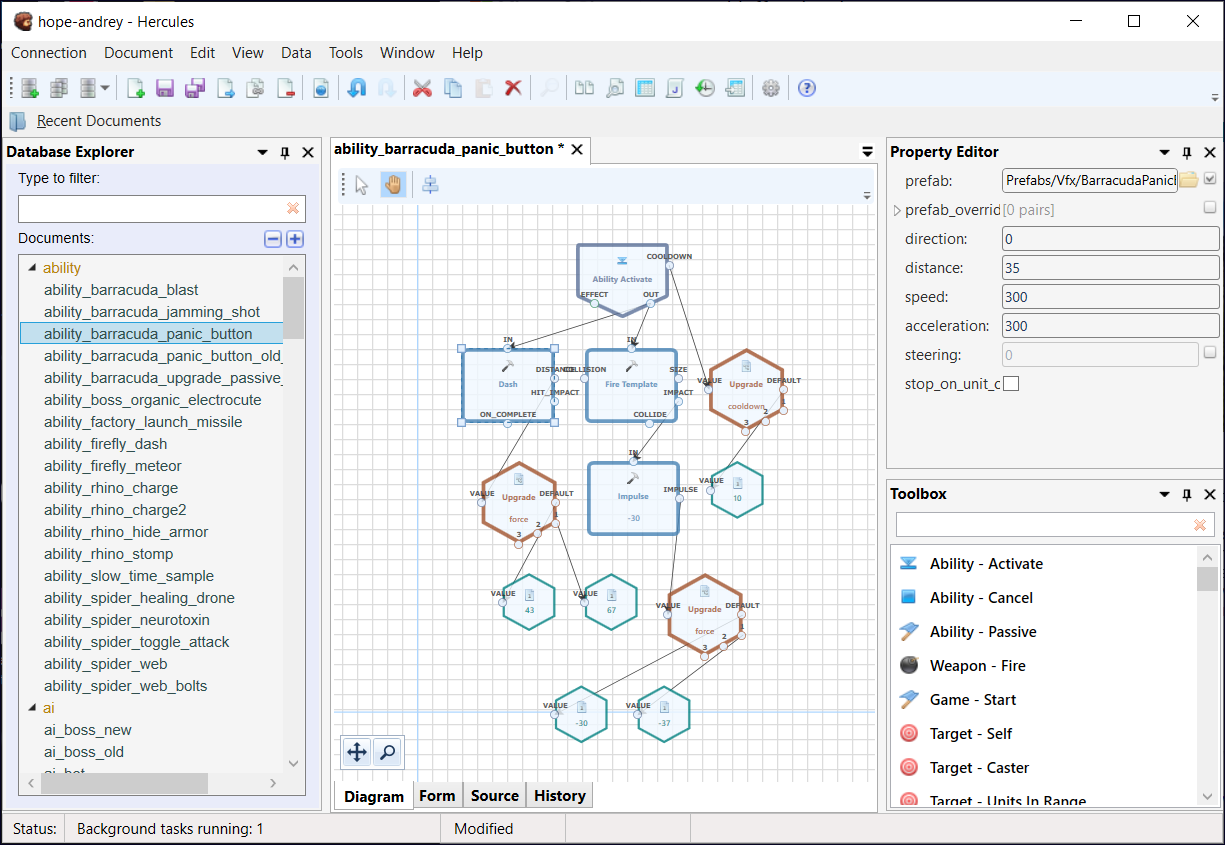Select ability_firefly_dash document
This screenshot has width=1225, height=845.
pyautogui.click(x=106, y=444)
